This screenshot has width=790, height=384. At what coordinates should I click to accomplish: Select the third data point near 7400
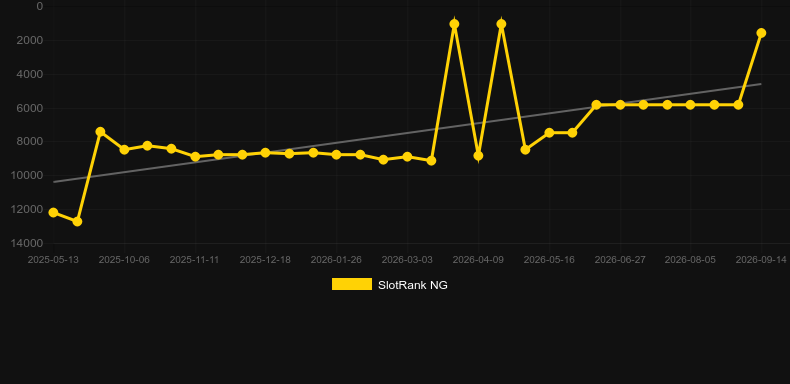tap(100, 132)
